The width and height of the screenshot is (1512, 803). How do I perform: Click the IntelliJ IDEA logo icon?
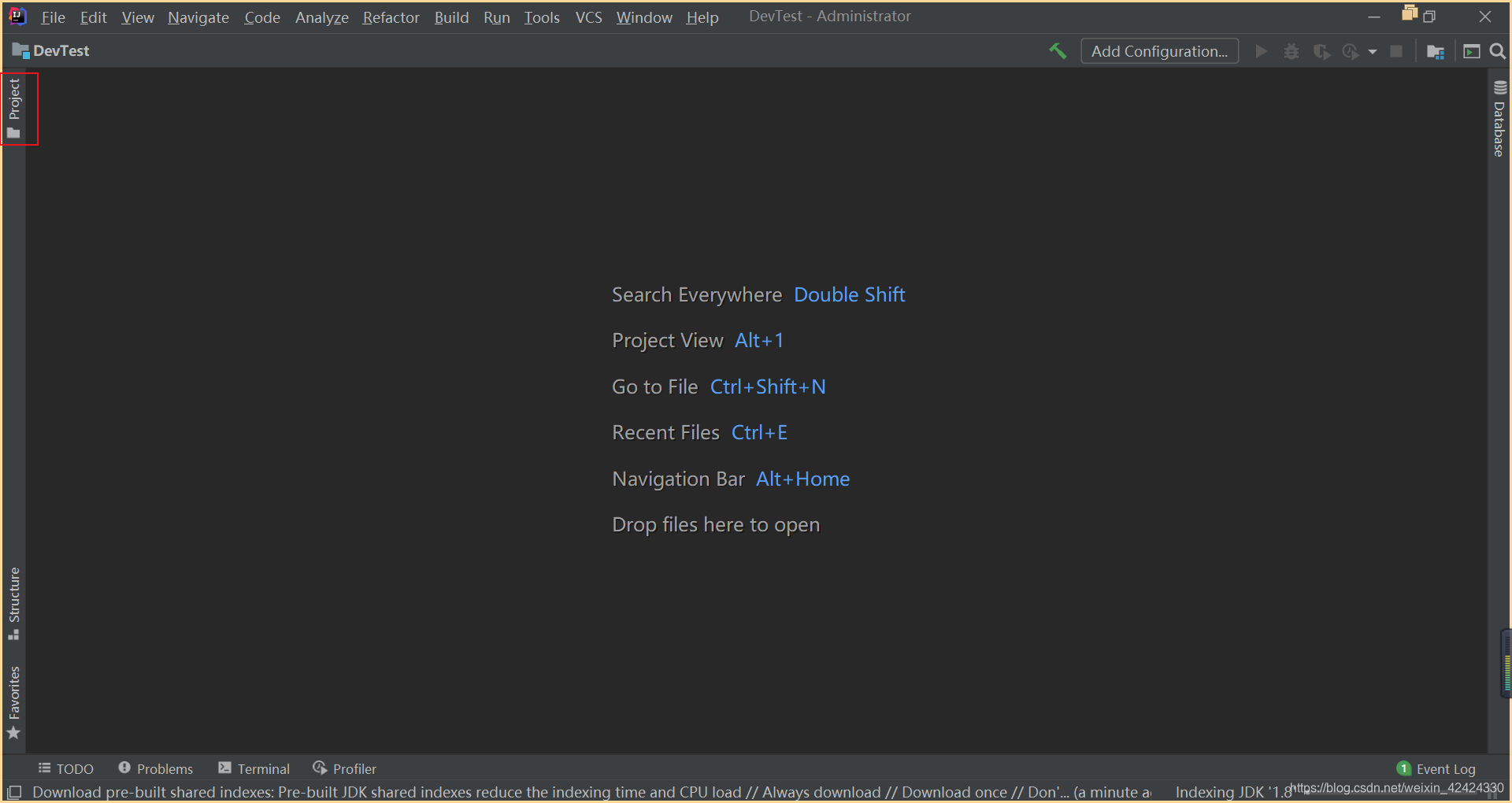click(x=17, y=17)
